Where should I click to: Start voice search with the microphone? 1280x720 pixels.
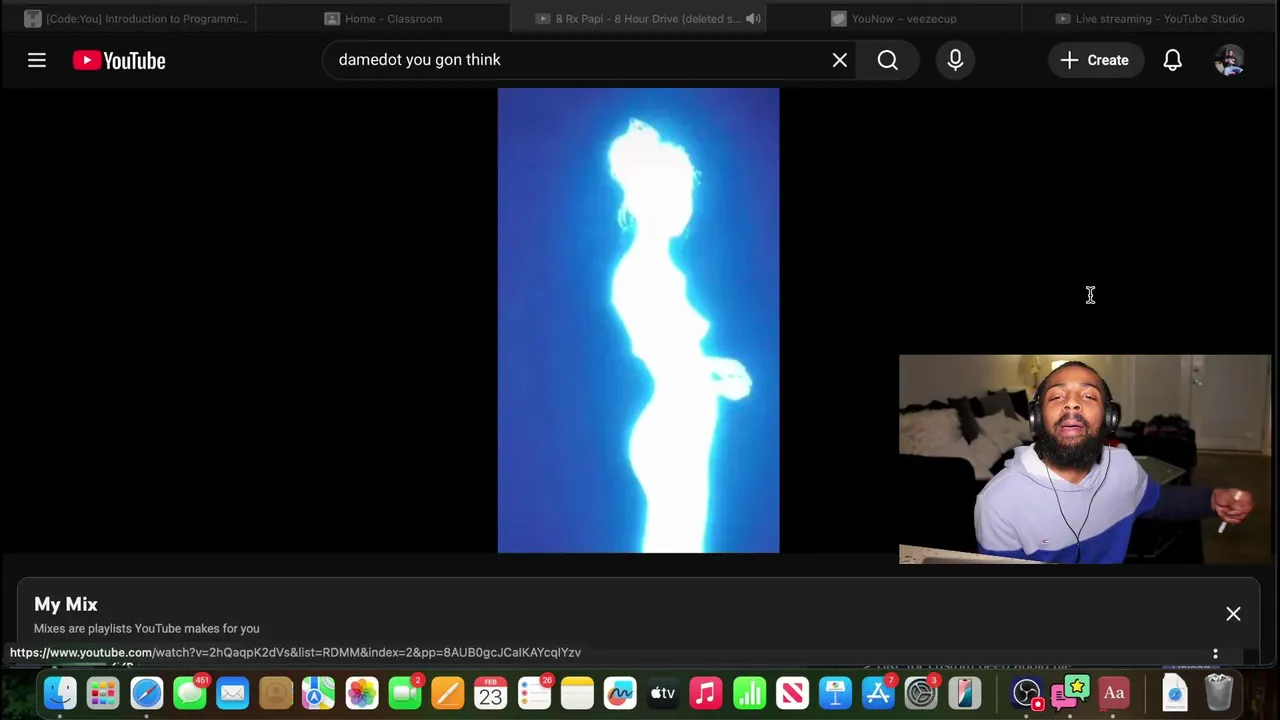pyautogui.click(x=955, y=60)
